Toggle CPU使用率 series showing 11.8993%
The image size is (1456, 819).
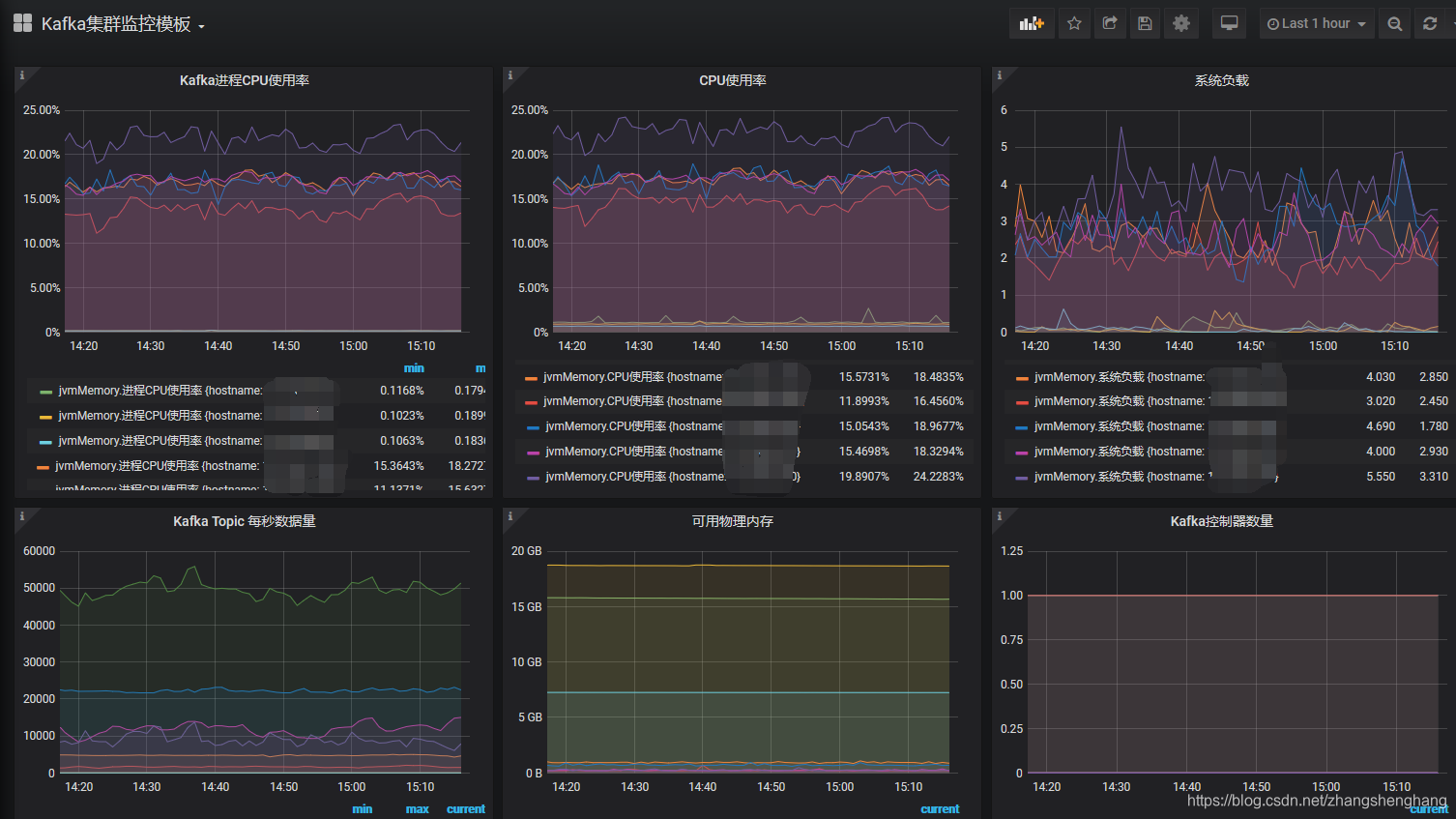pyautogui.click(x=633, y=401)
